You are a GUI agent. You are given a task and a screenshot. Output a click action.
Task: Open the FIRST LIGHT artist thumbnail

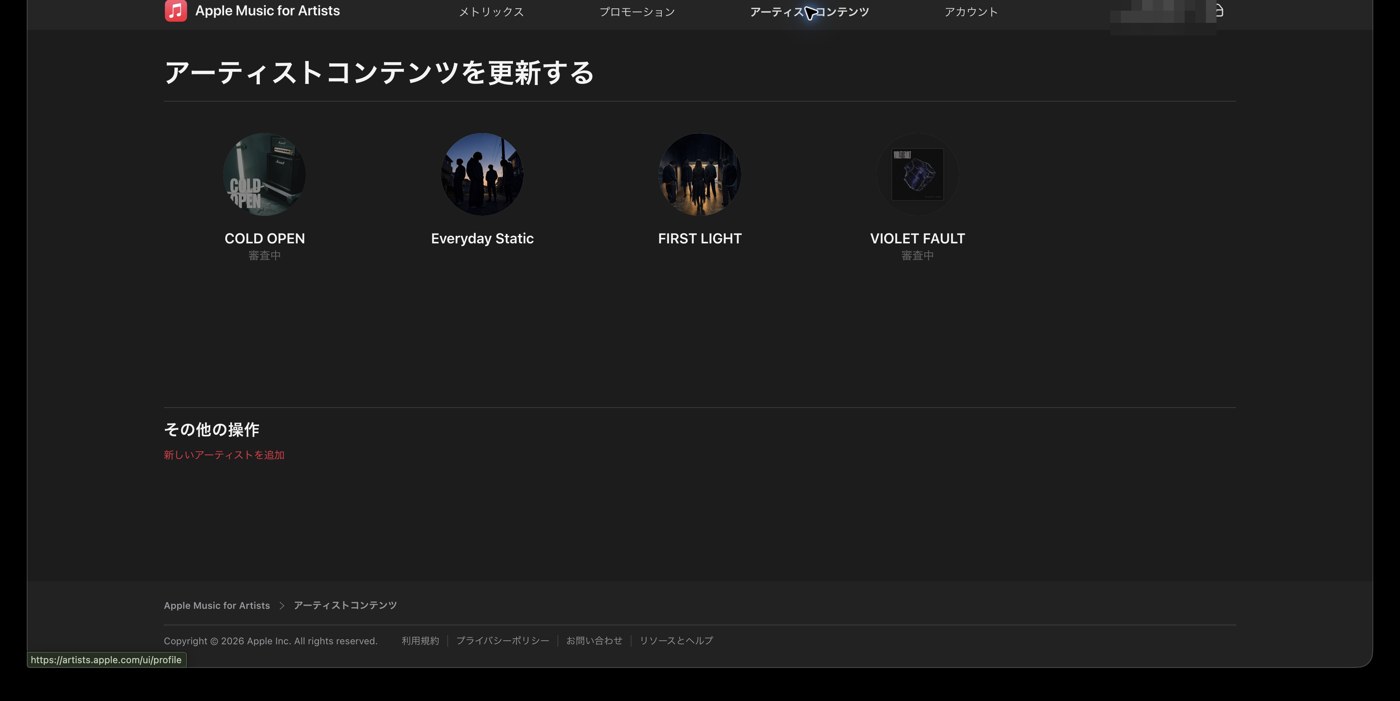click(700, 174)
